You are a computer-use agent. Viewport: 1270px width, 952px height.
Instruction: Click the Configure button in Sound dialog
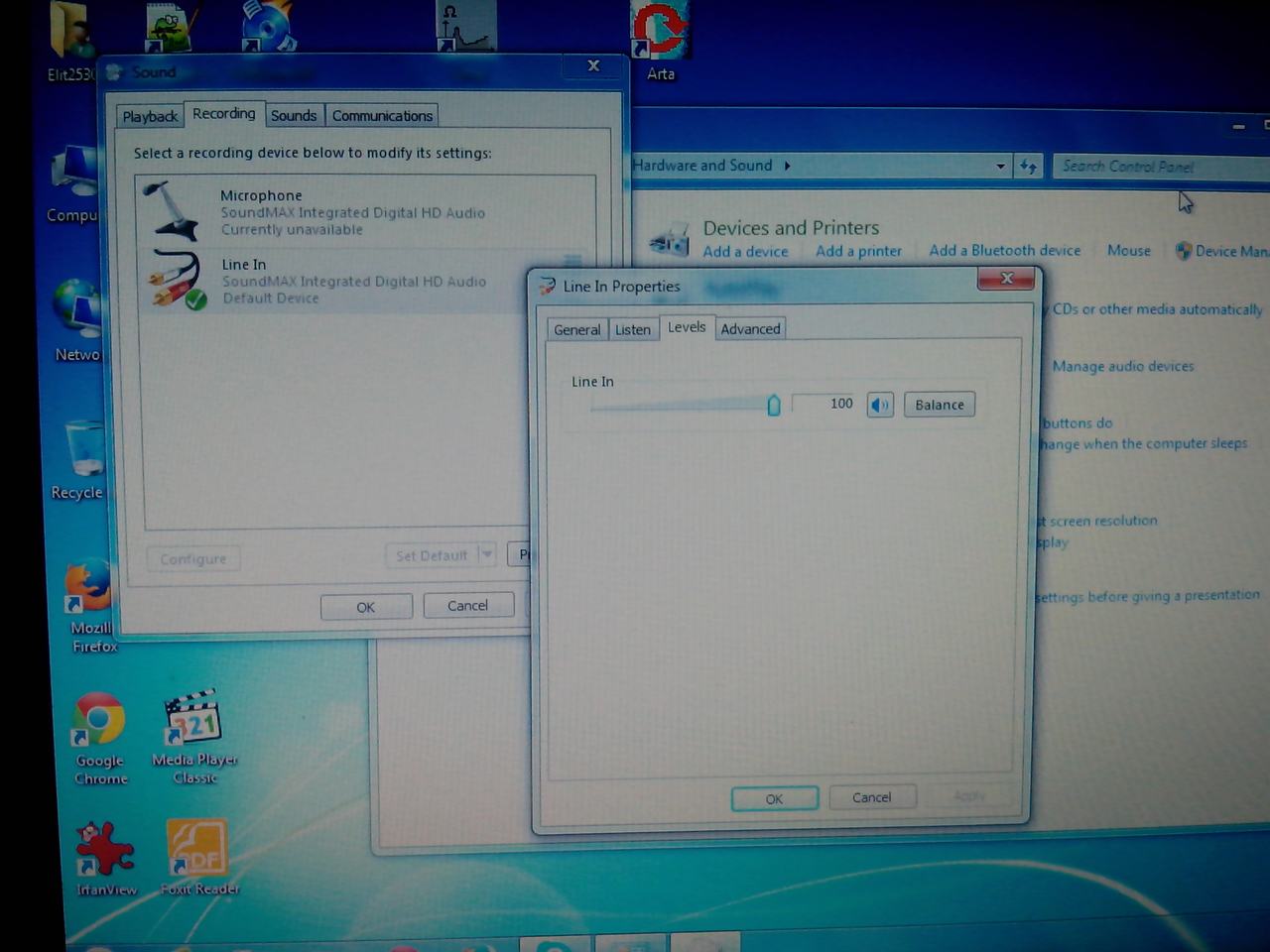[193, 559]
